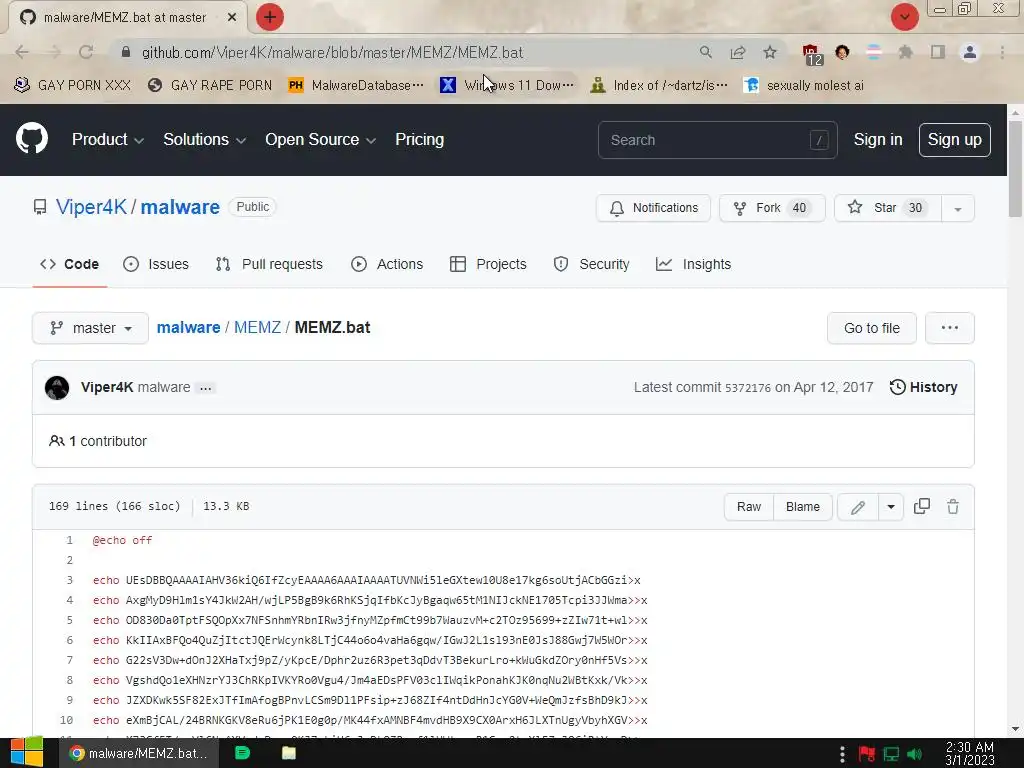This screenshot has height=768, width=1024.
Task: Star the repository
Action: tap(888, 208)
